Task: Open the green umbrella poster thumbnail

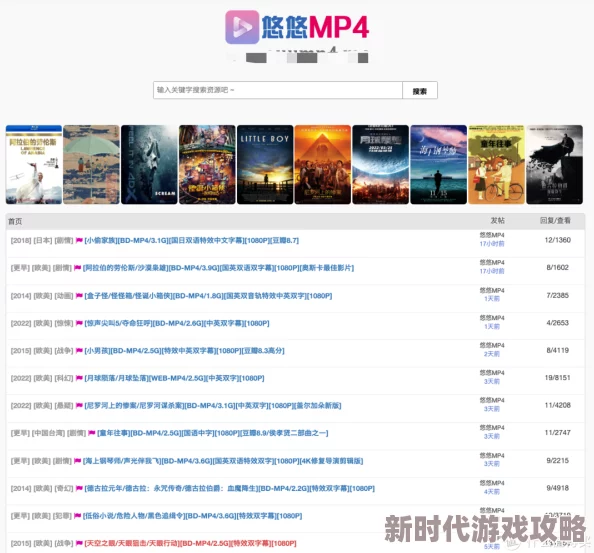Action: [91, 164]
